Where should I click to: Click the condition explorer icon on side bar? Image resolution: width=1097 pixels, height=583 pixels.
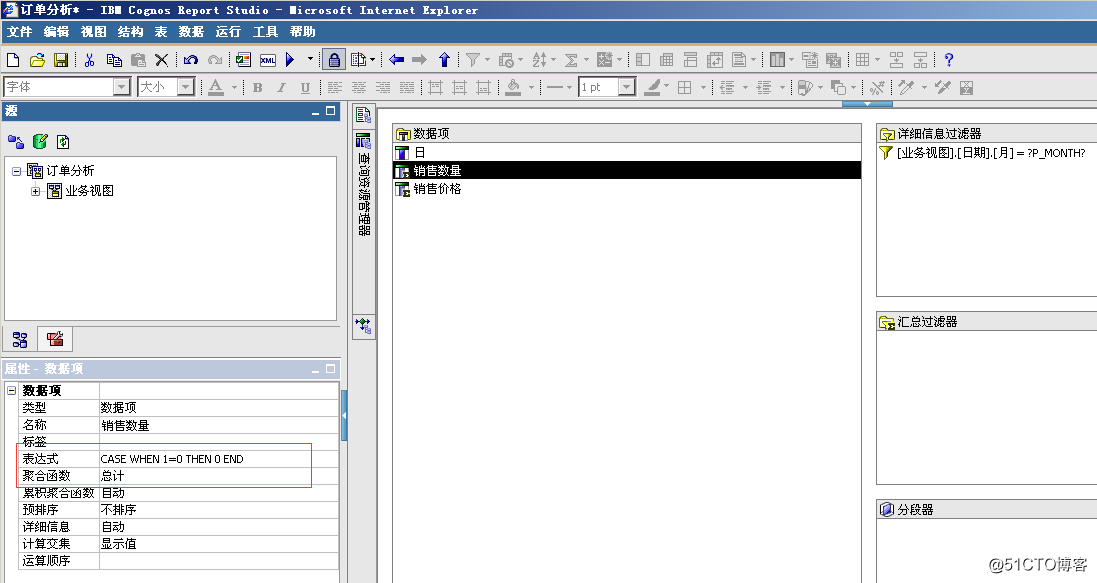point(364,325)
